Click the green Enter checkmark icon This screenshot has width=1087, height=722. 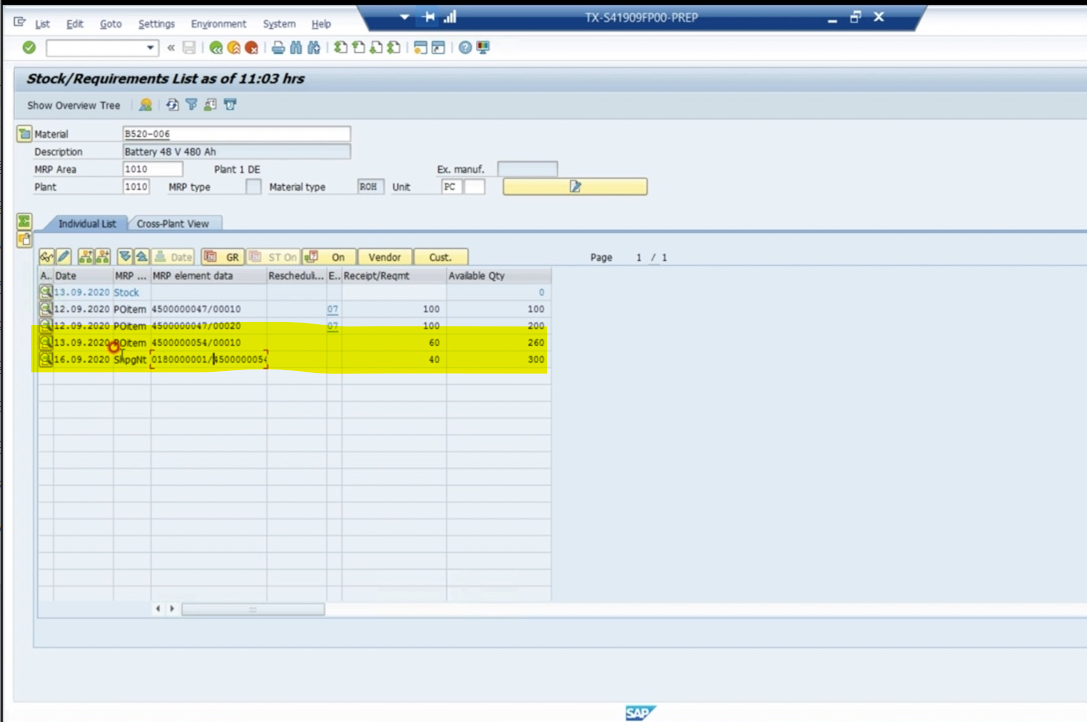tap(29, 47)
